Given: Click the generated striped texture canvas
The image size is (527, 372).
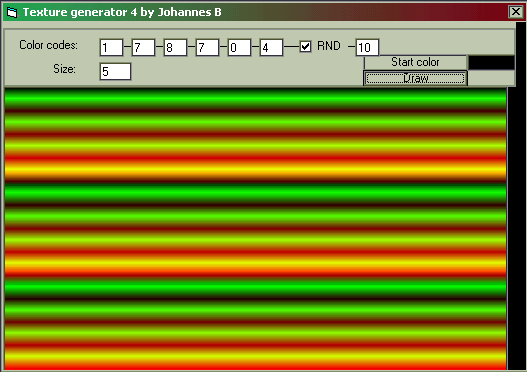Looking at the screenshot, I should [255, 229].
